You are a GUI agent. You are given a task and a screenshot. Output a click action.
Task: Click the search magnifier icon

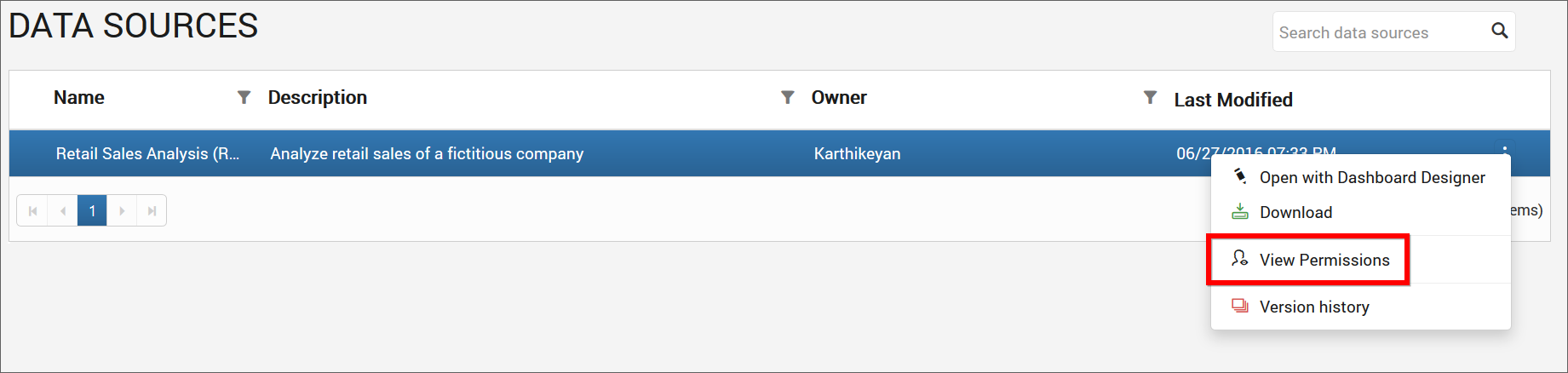click(1499, 31)
